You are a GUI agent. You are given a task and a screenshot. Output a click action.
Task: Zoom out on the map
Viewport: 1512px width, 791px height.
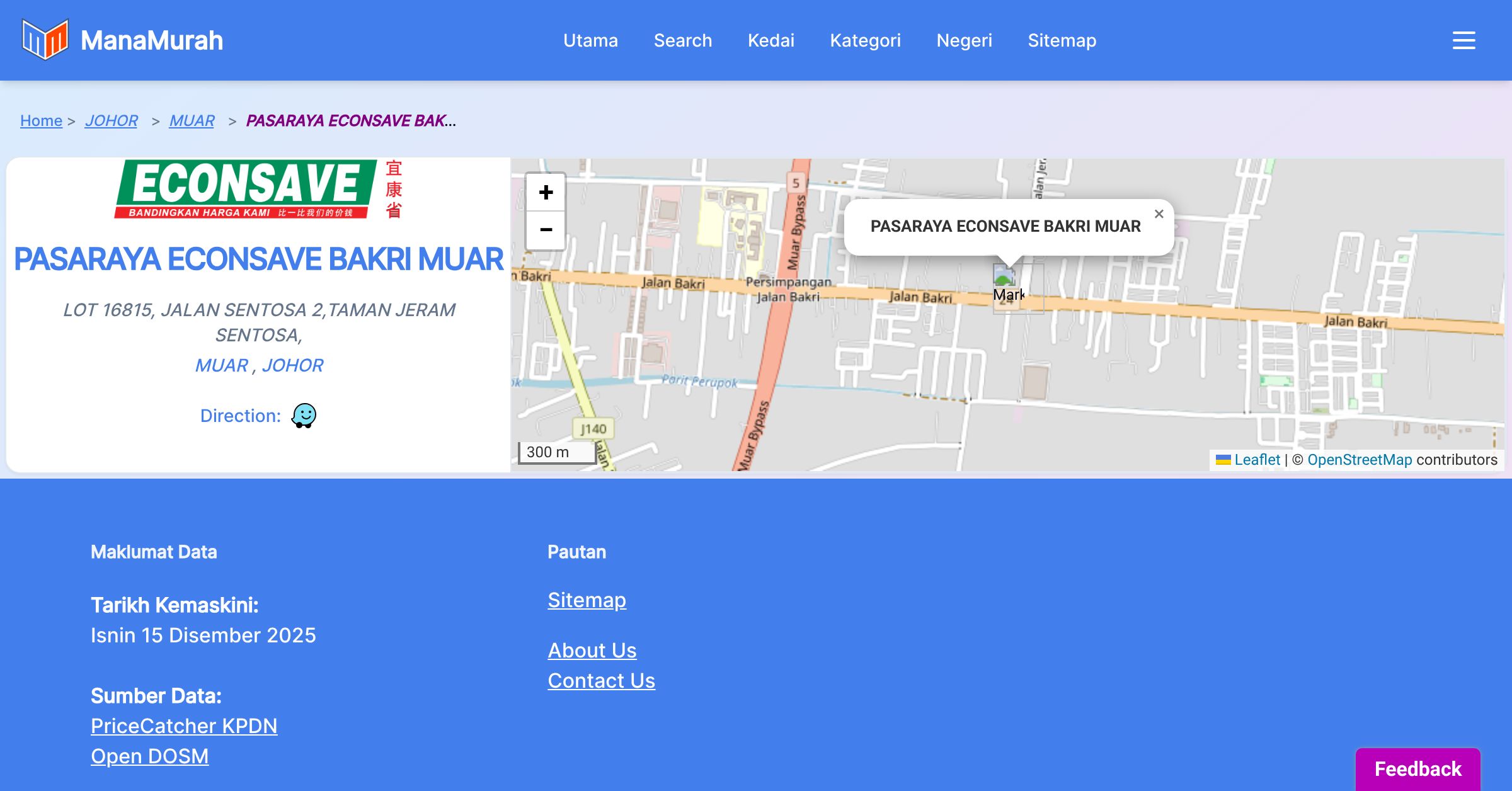pos(546,230)
